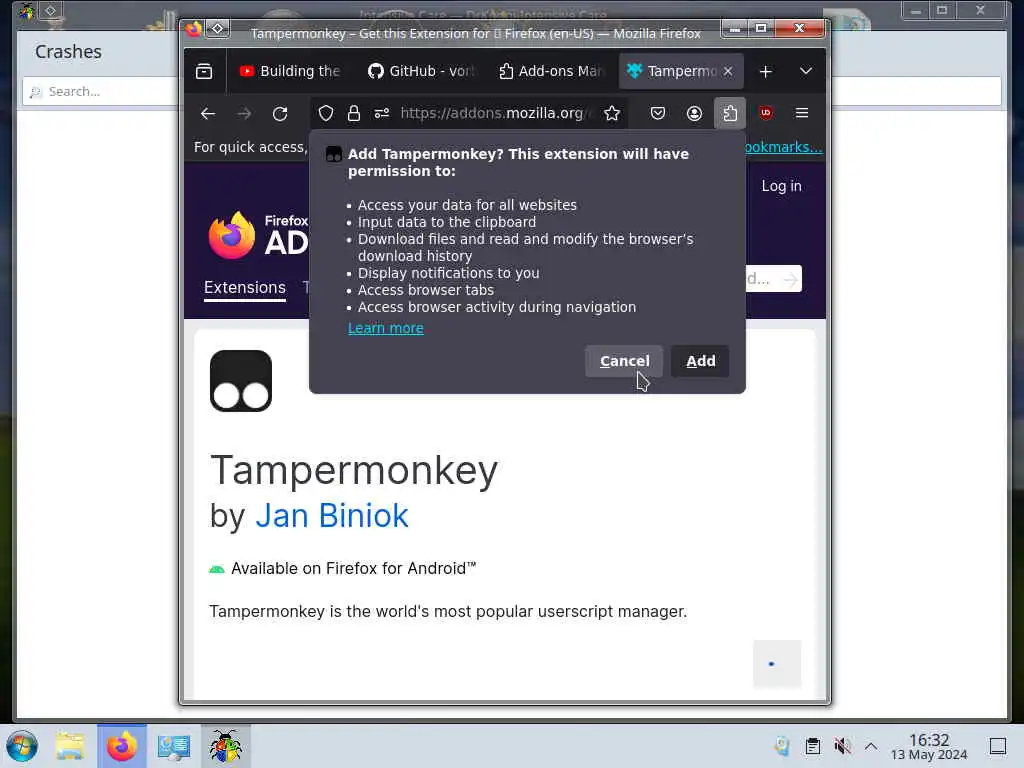Click the Firefox Add-ons logo
1024x768 pixels.
pyautogui.click(x=258, y=236)
